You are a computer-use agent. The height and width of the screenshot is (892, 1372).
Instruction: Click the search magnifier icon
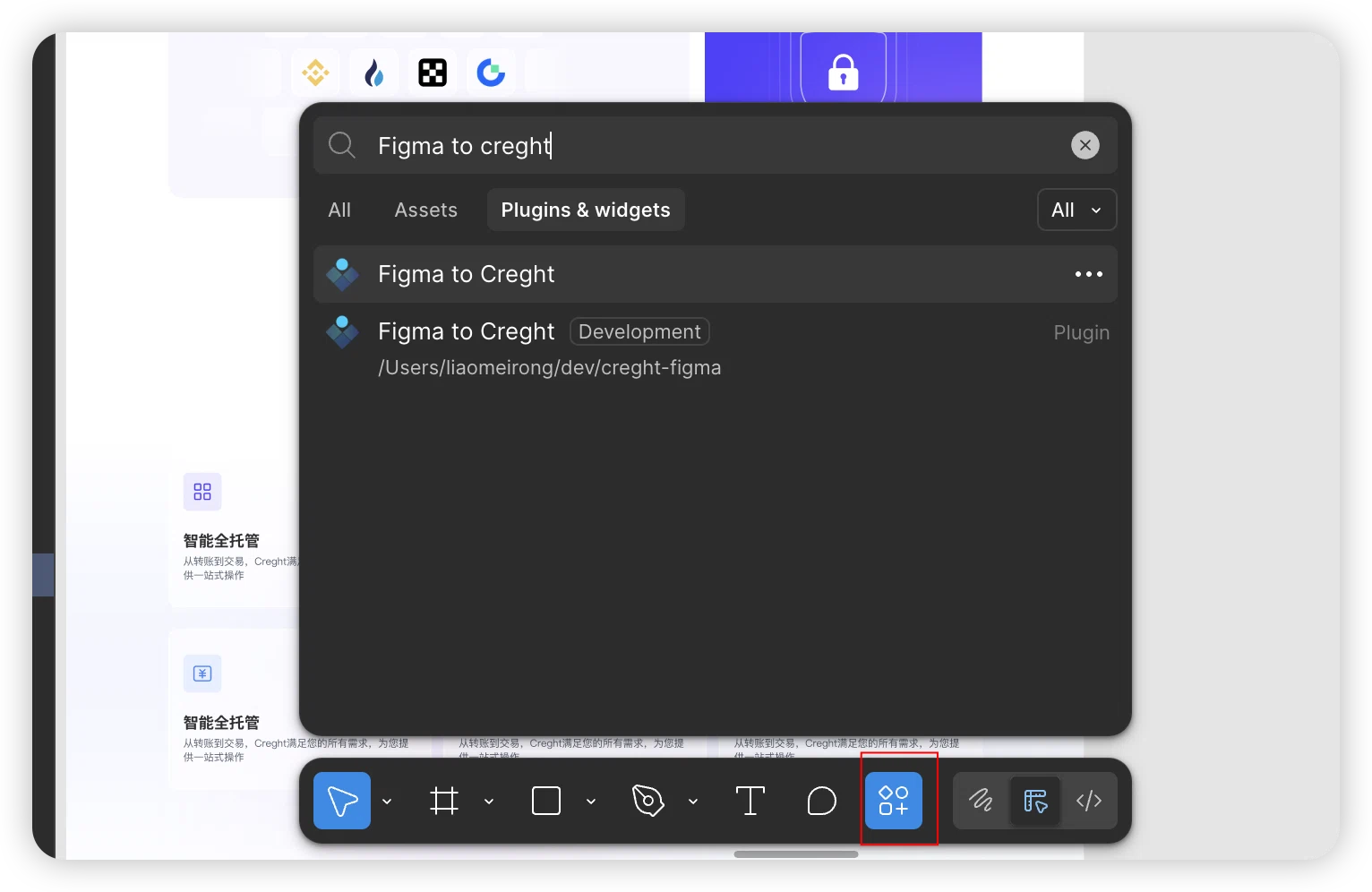pyautogui.click(x=342, y=145)
